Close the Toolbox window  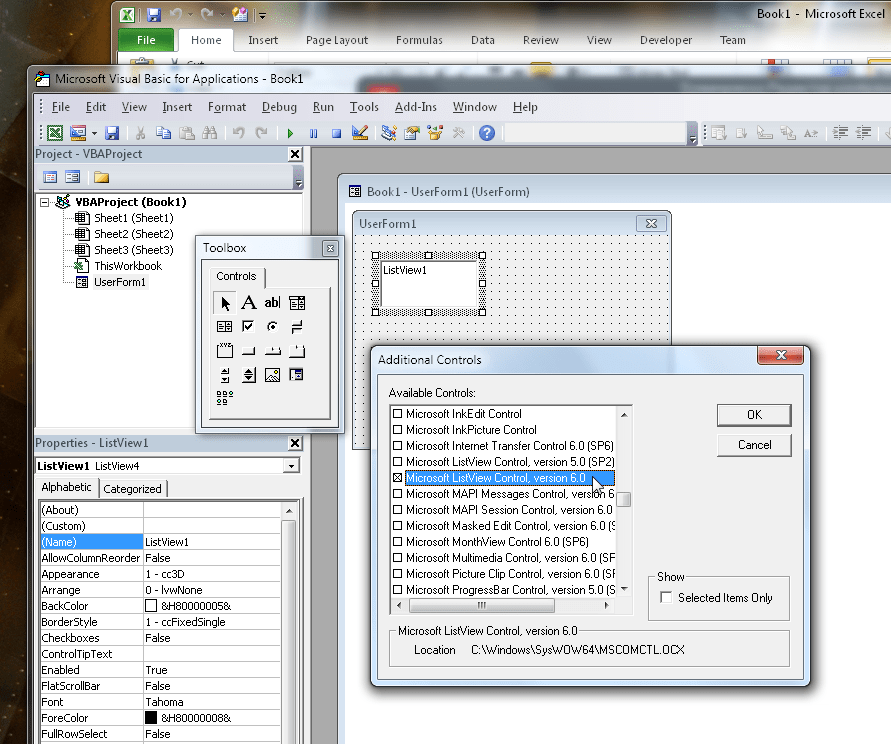click(330, 248)
